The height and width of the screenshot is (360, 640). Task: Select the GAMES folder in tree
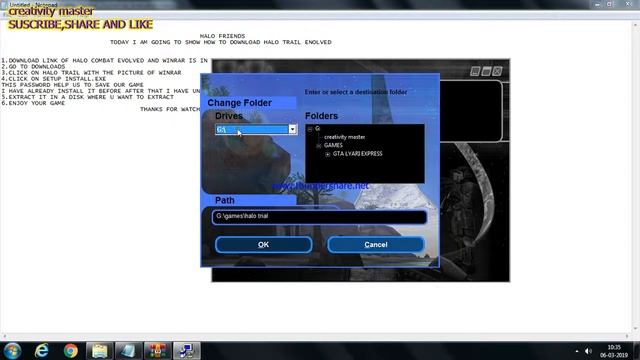pyautogui.click(x=333, y=145)
